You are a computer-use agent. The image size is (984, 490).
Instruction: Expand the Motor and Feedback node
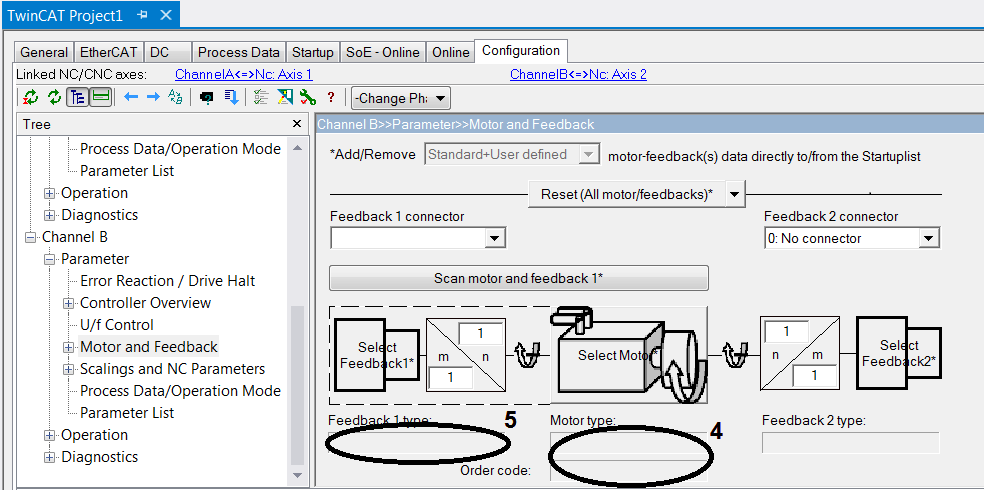pos(68,347)
